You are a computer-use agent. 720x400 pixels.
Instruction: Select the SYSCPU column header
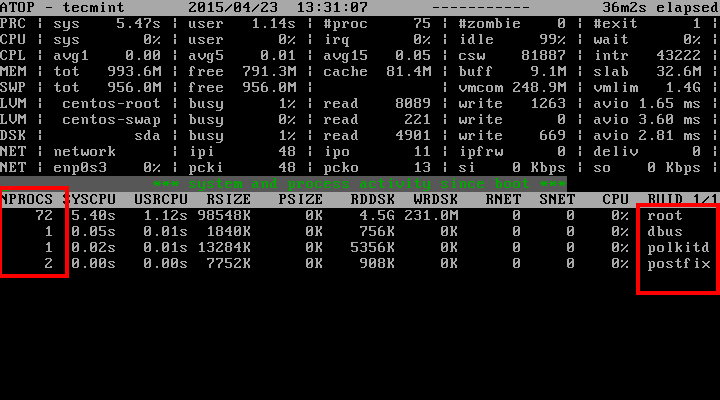click(97, 199)
